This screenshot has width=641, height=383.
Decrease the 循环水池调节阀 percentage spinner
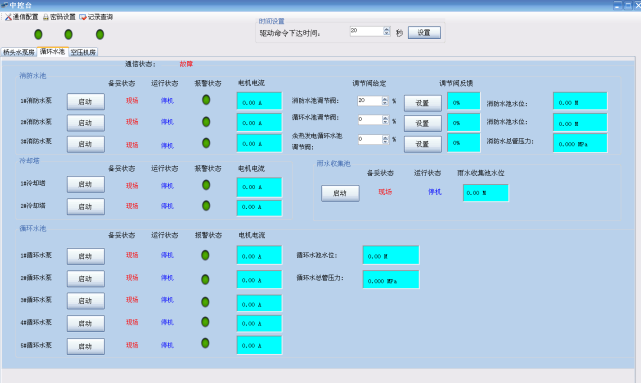point(385,122)
